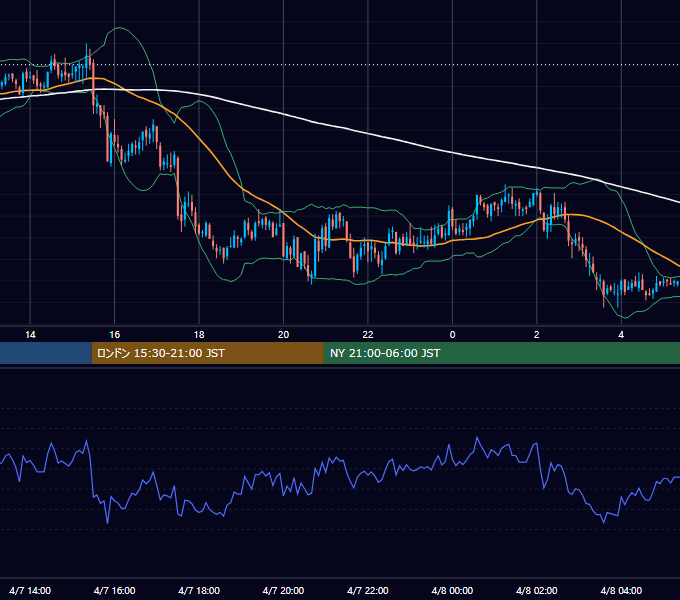Click the 4/7 16:00 date label

(114, 590)
